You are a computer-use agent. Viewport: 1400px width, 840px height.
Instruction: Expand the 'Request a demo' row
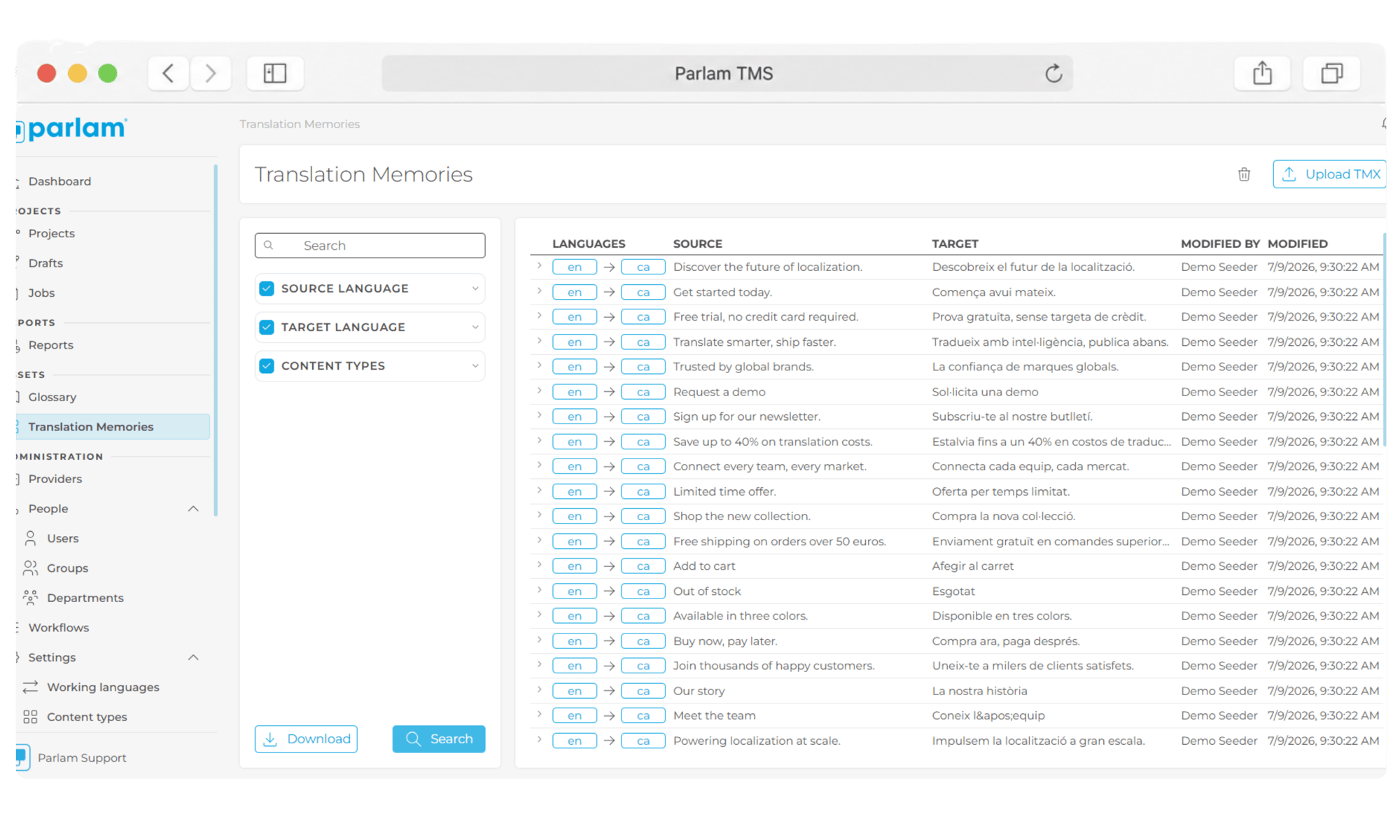pos(540,391)
